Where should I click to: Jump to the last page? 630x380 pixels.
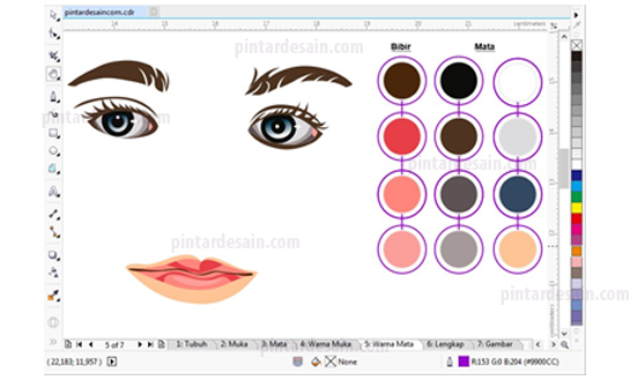[150, 344]
